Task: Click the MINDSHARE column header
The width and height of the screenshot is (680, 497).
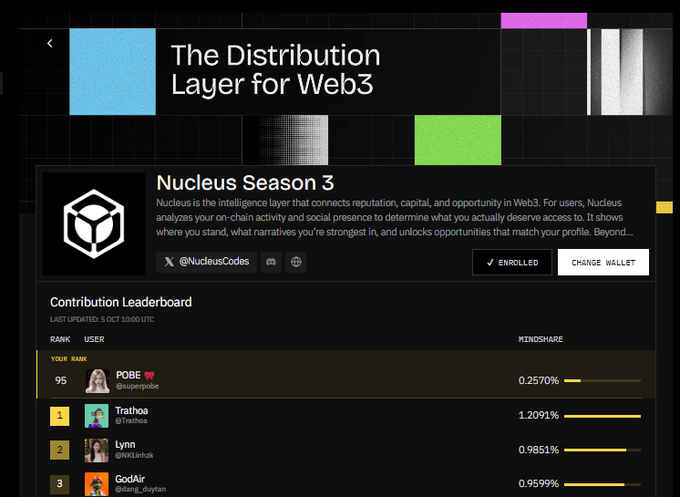Action: click(540, 339)
